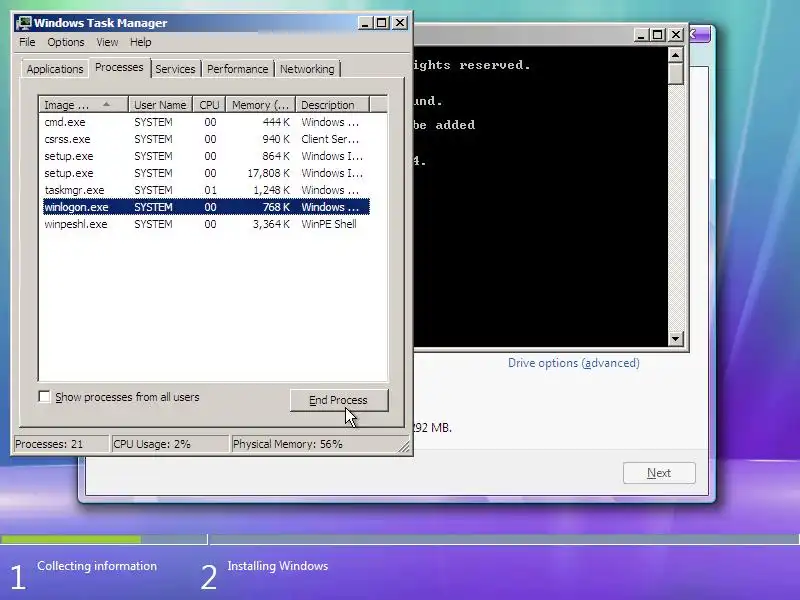Select the taskmgr.exe process
Viewport: 800px width, 600px height.
(x=206, y=190)
